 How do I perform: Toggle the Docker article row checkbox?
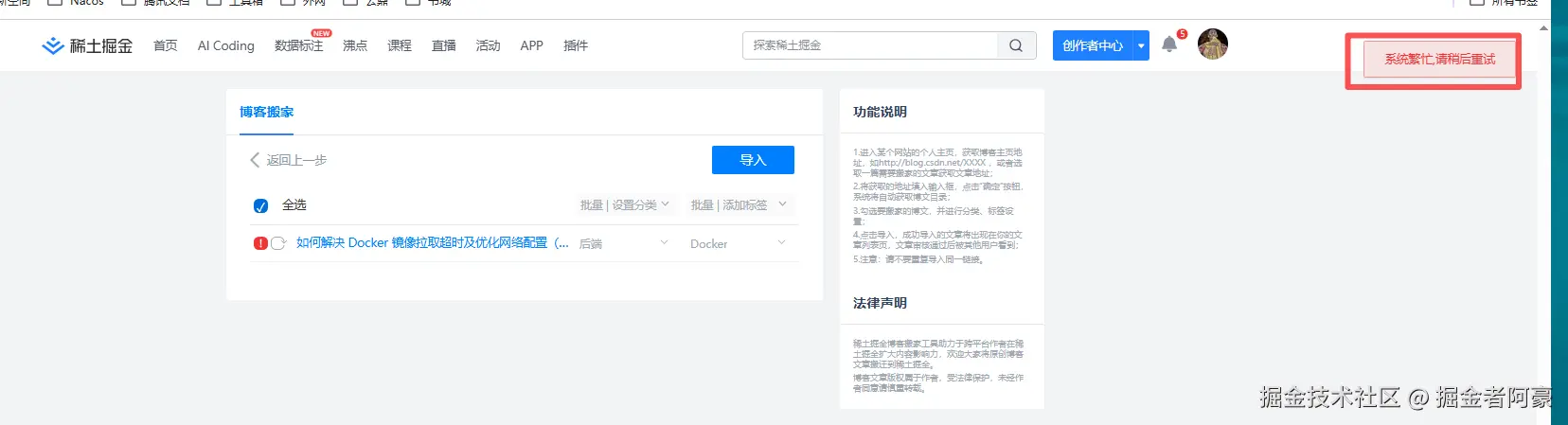(x=278, y=243)
